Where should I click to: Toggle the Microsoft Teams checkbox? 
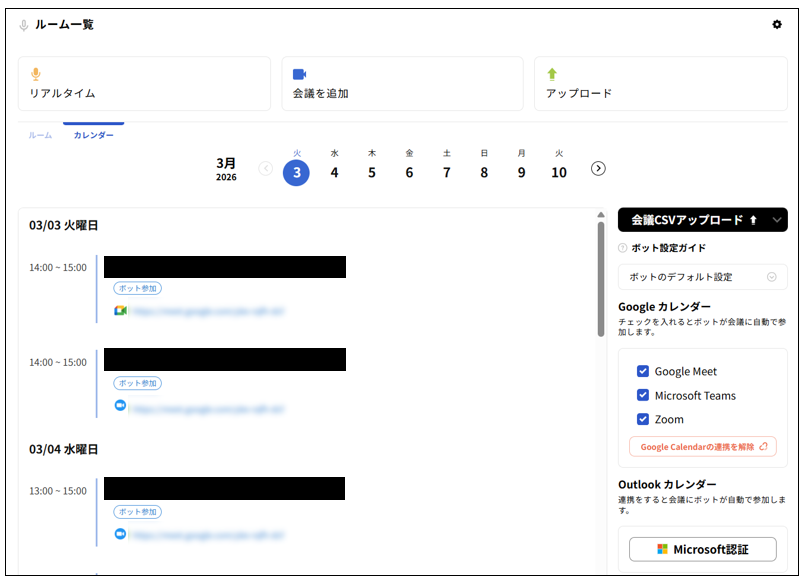point(643,396)
